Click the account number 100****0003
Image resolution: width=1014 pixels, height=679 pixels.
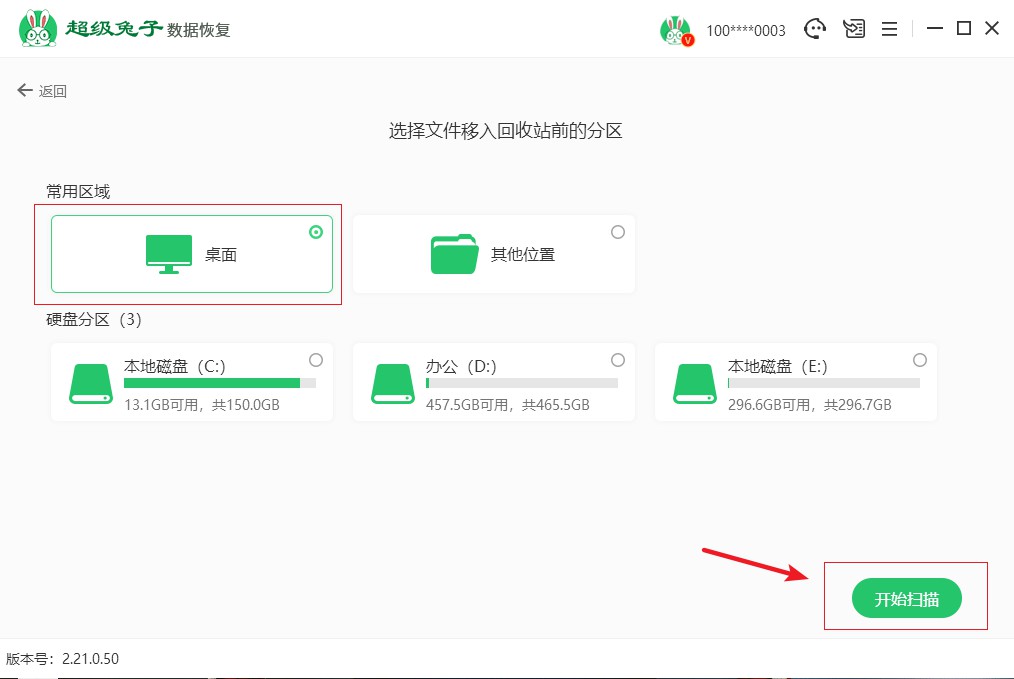[x=746, y=31]
